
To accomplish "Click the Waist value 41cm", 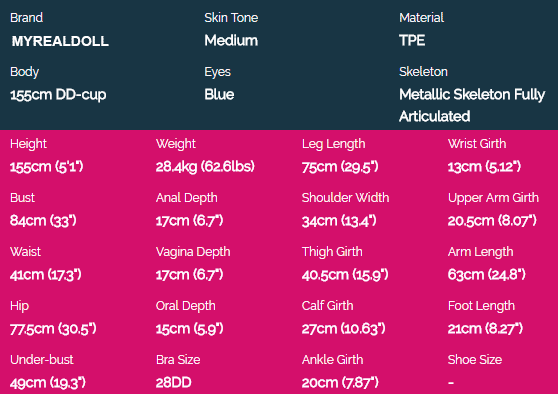I will 46,275.
